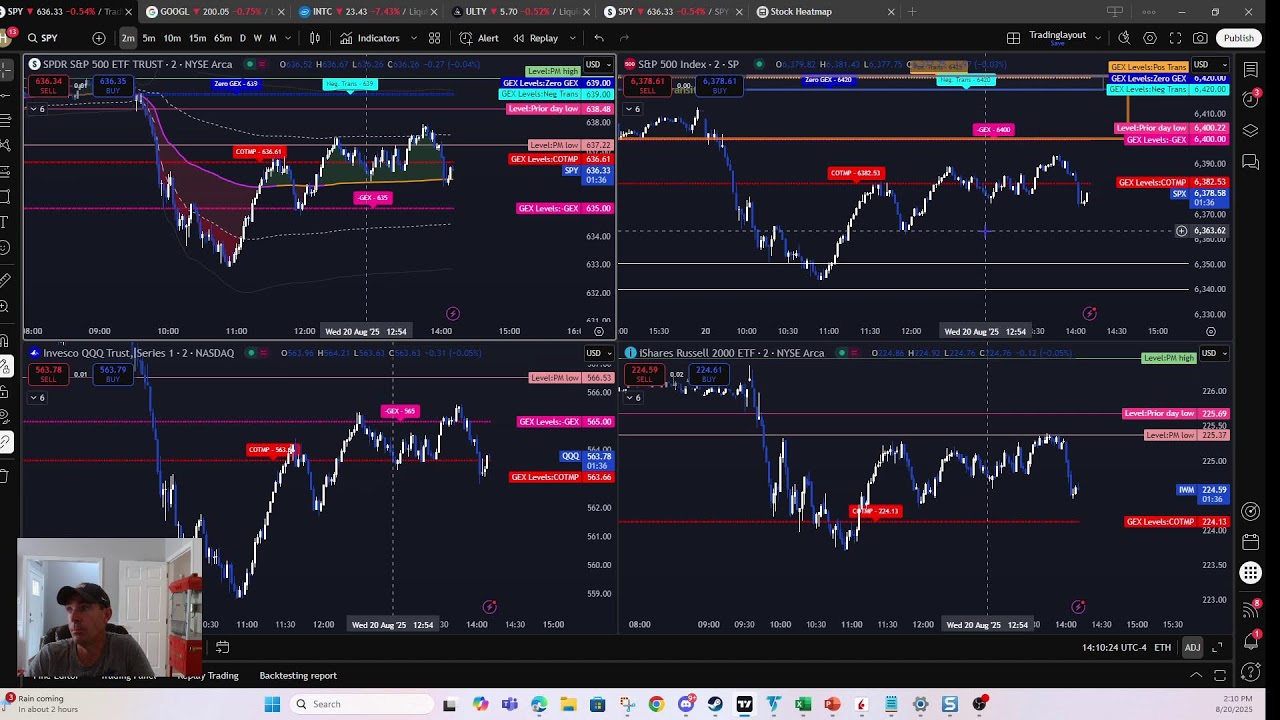Screen dimensions: 1280x720
Task: Switch to the 15m timeframe
Action: (198, 38)
